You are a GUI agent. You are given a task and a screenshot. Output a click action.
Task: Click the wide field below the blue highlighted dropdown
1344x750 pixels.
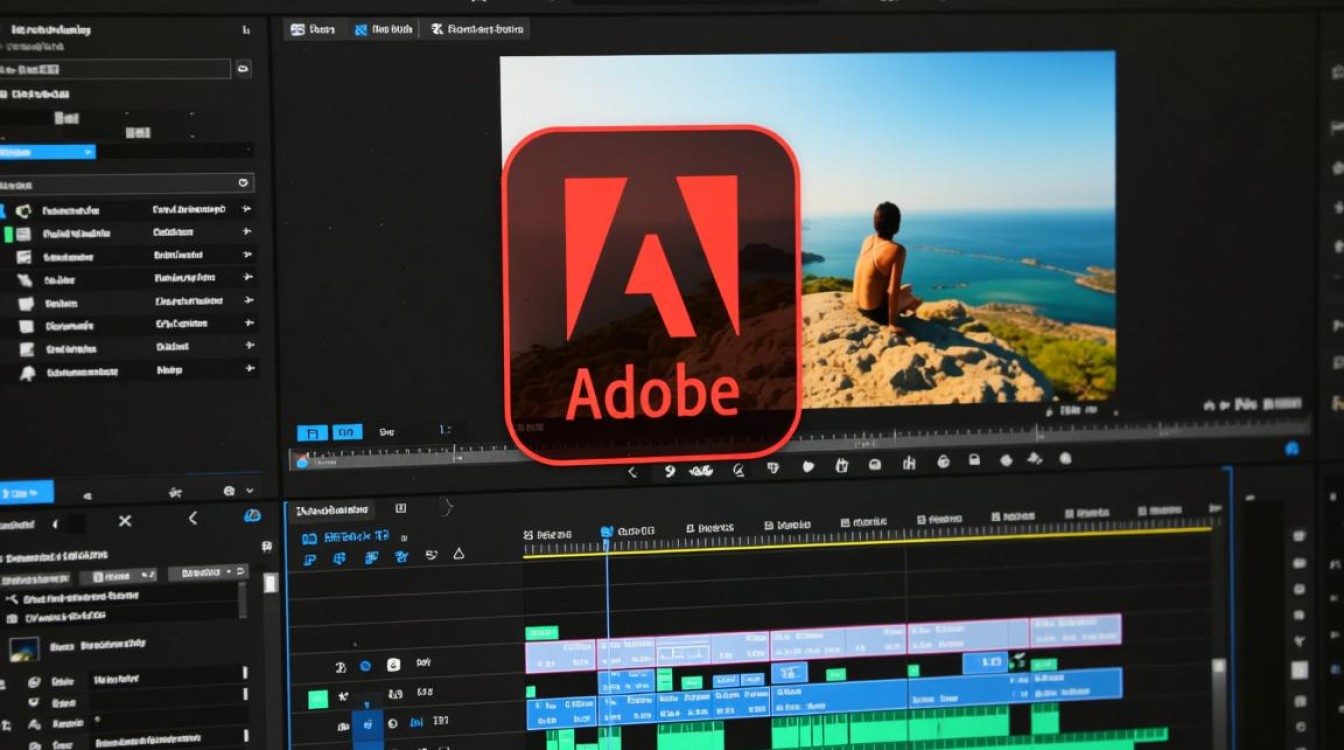pyautogui.click(x=126, y=184)
